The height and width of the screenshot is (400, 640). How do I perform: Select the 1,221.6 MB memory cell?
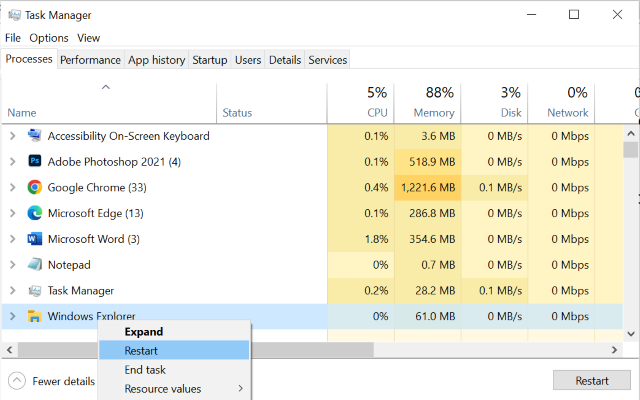pyautogui.click(x=427, y=187)
